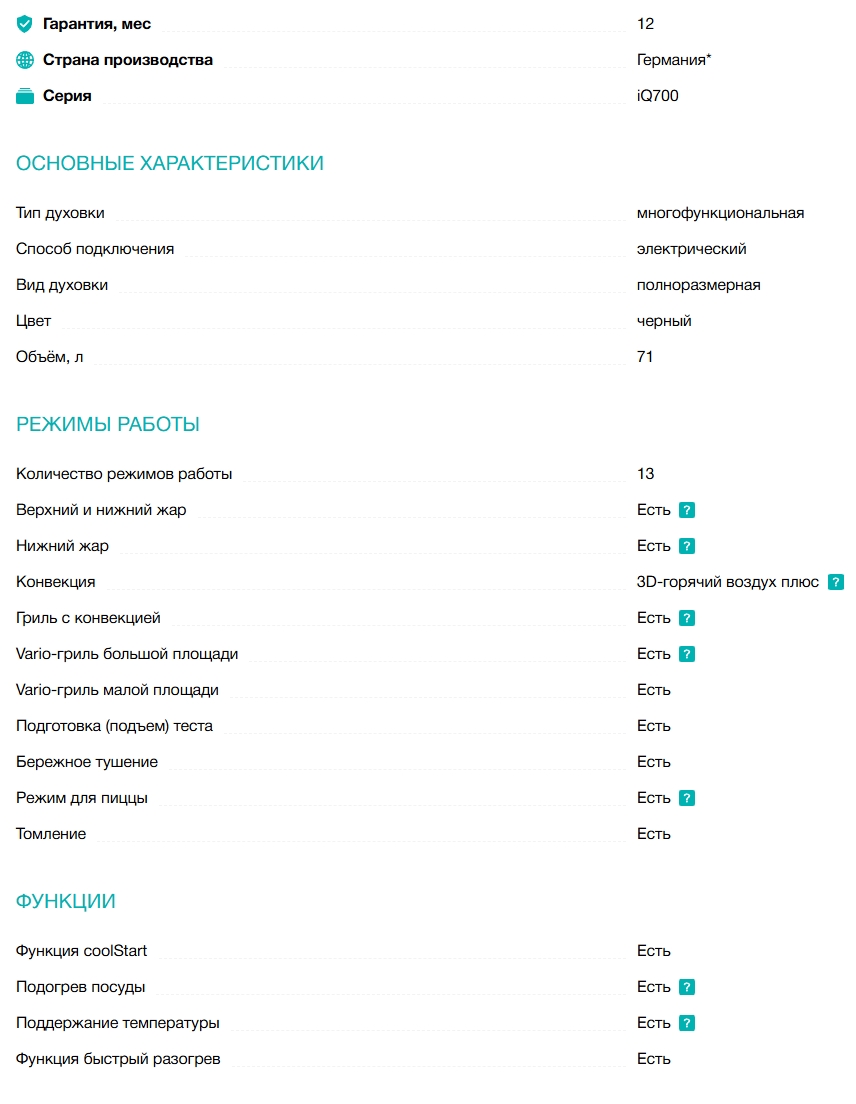Click help icon for Режим для пиццы

[x=687, y=798]
